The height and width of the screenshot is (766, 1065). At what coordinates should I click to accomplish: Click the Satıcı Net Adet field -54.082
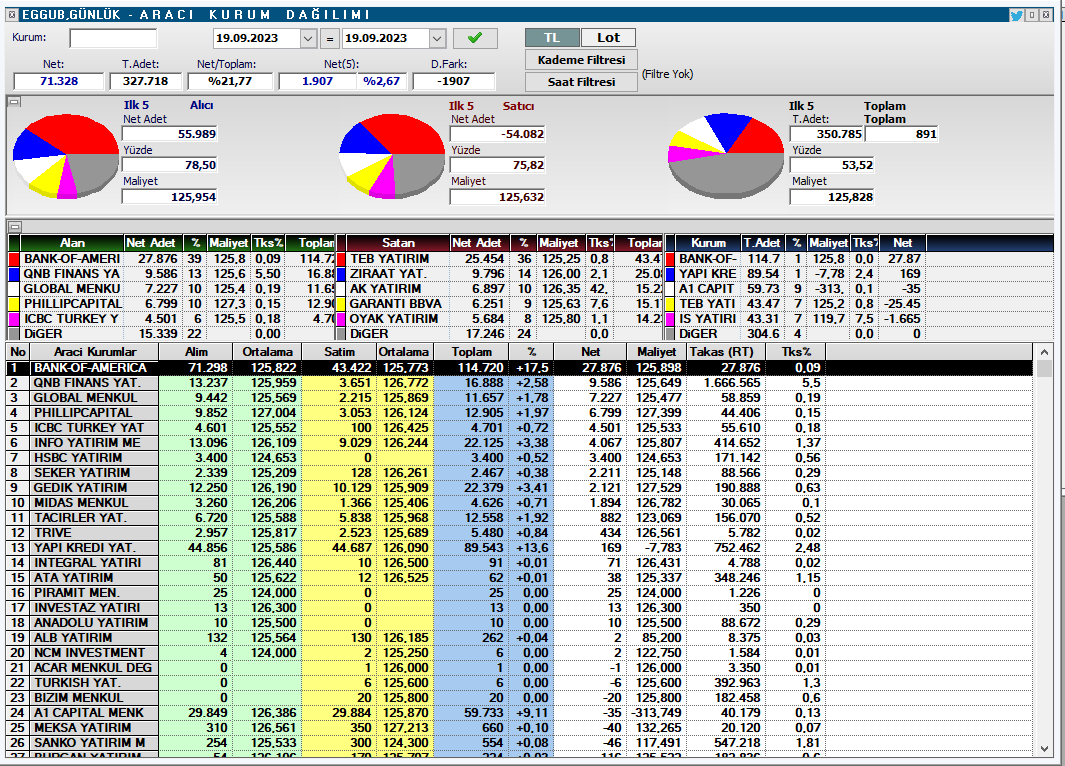pos(498,134)
